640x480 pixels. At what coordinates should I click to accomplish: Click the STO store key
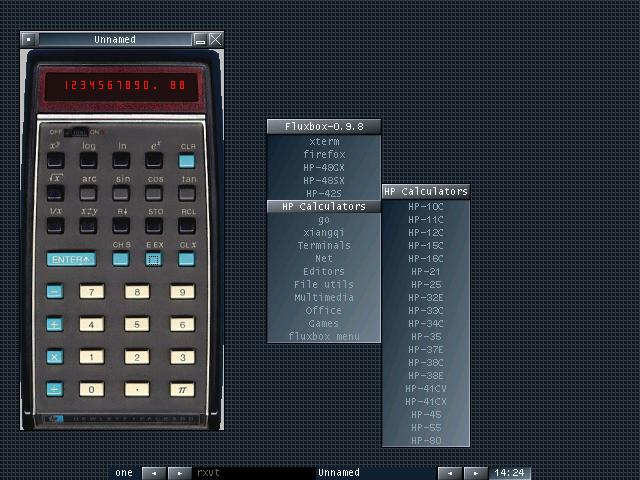[154, 226]
